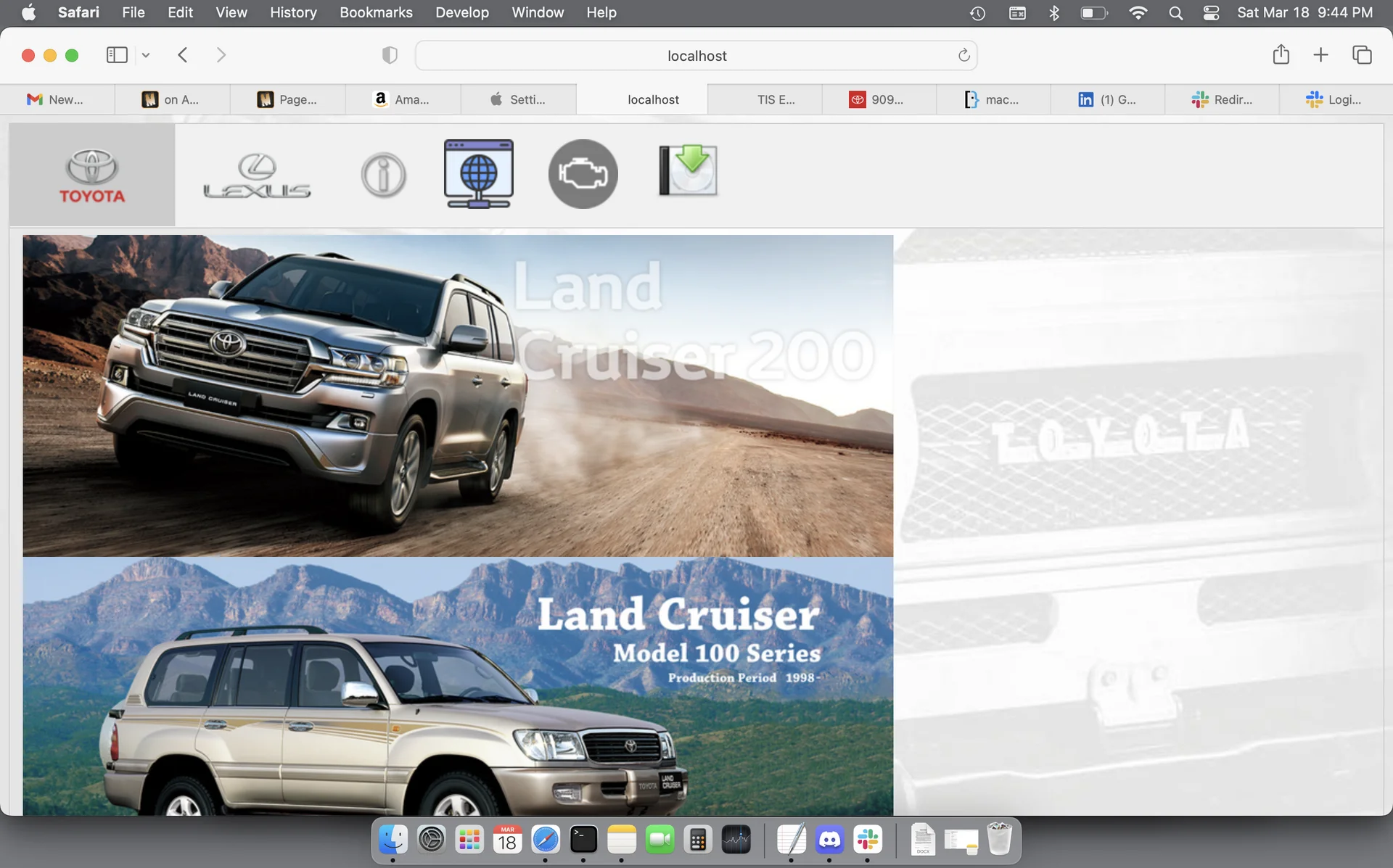Open Safari privacy shield report
The width and height of the screenshot is (1393, 868).
390,55
